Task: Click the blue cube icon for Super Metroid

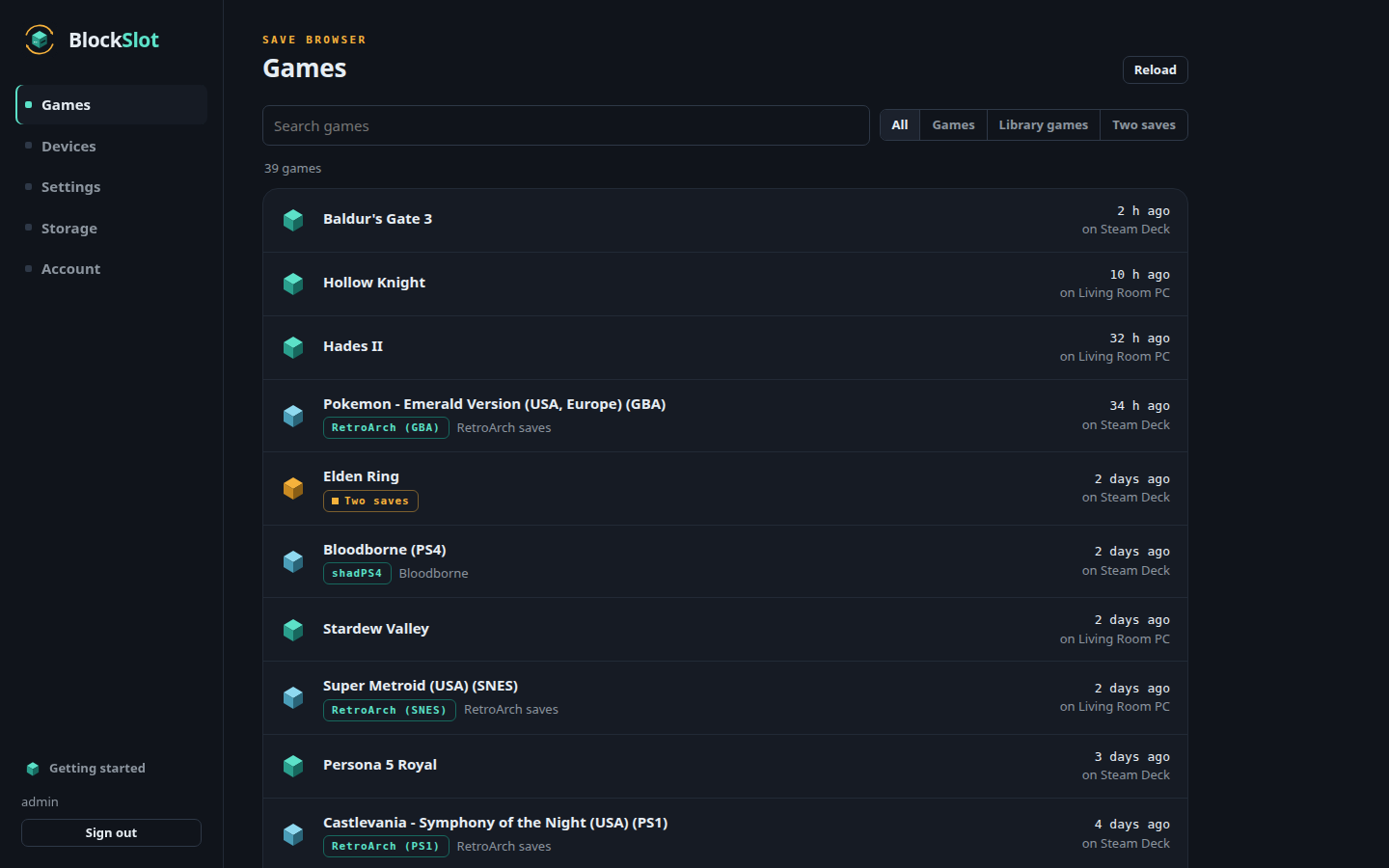Action: point(293,697)
